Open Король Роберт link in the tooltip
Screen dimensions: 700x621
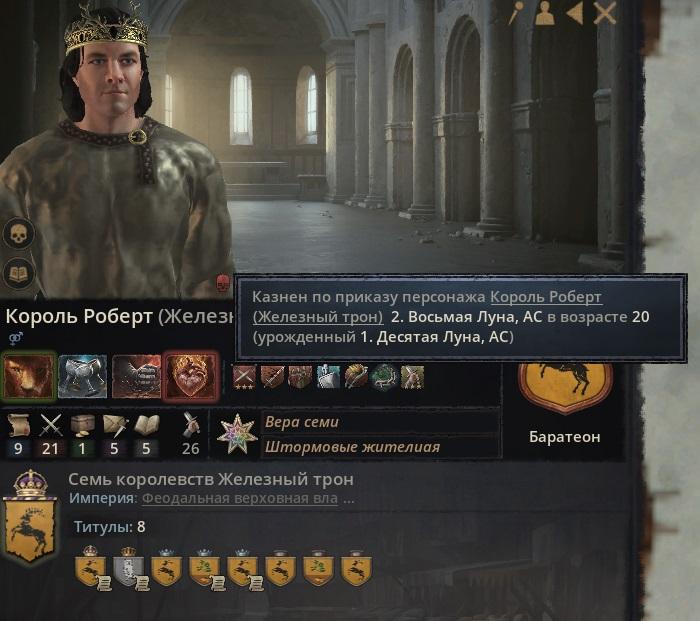point(546,296)
